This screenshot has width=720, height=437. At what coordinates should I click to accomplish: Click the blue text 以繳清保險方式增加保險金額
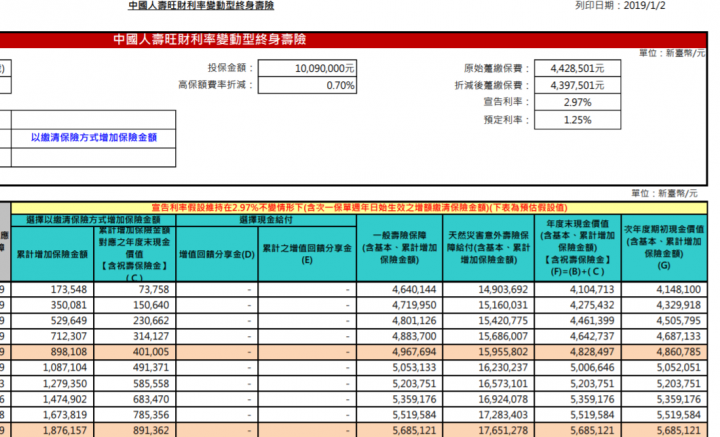coord(94,137)
